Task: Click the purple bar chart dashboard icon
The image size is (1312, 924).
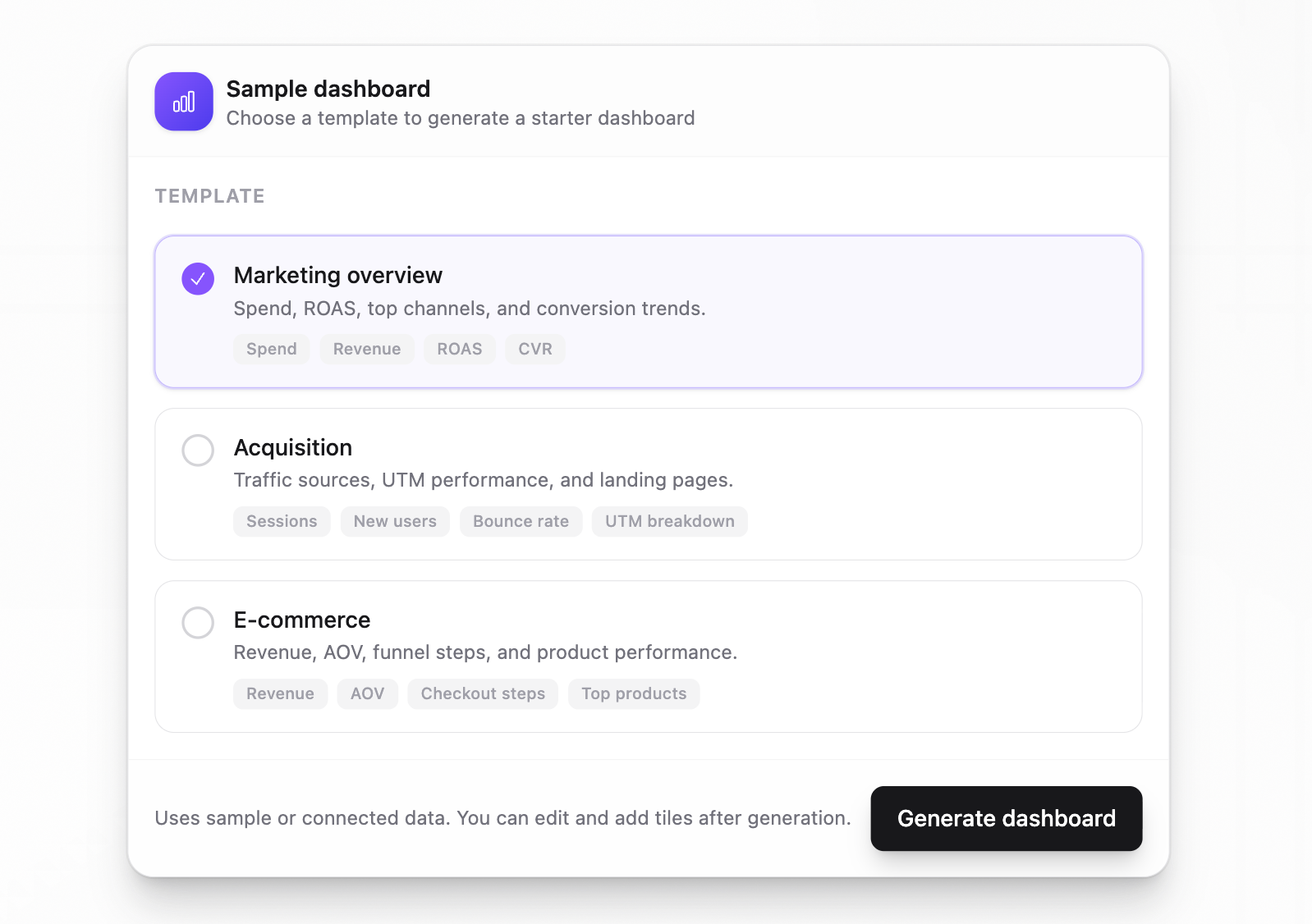Action: pos(184,102)
